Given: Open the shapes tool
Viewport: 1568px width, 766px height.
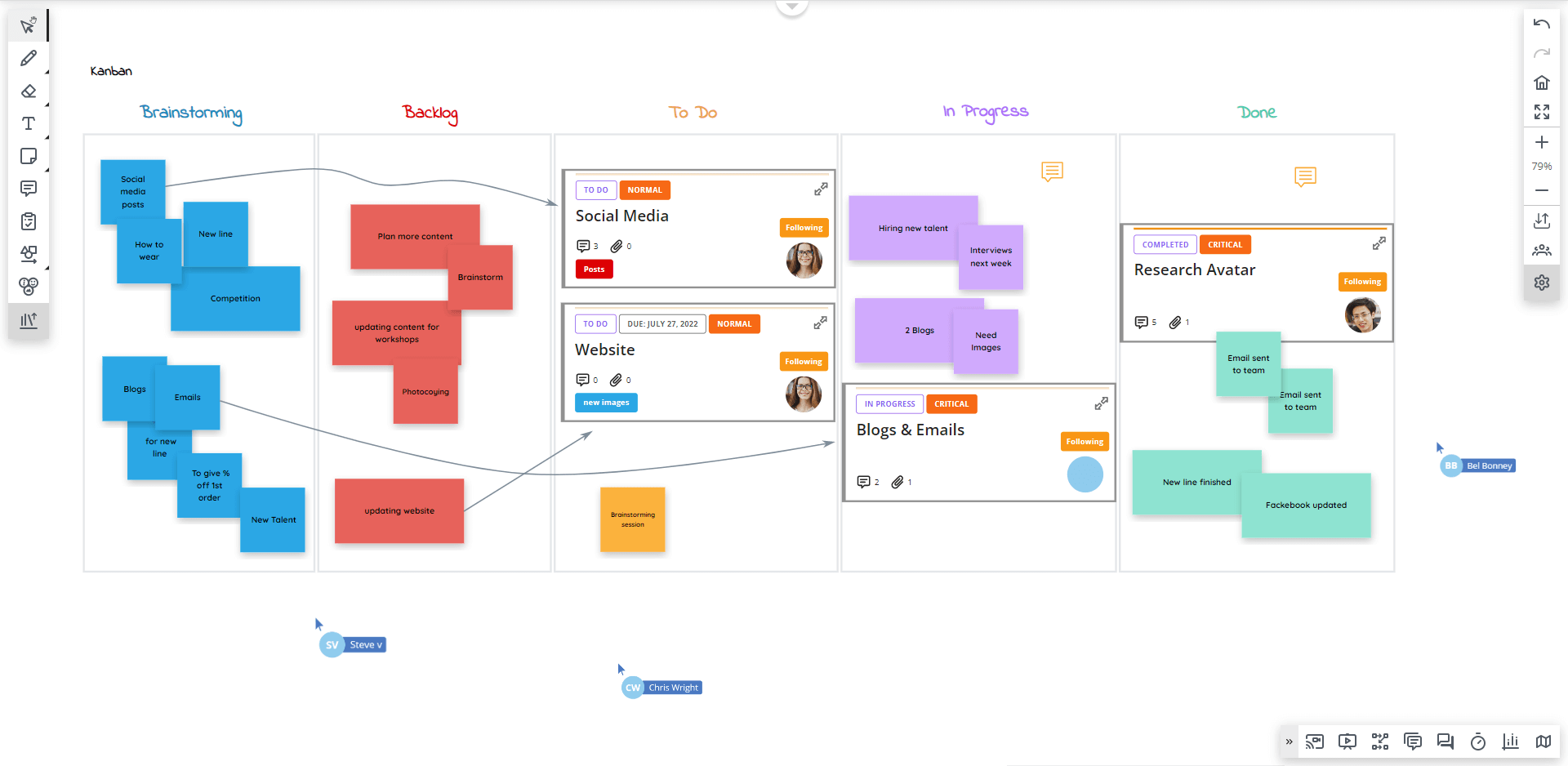Looking at the screenshot, I should click(x=29, y=254).
